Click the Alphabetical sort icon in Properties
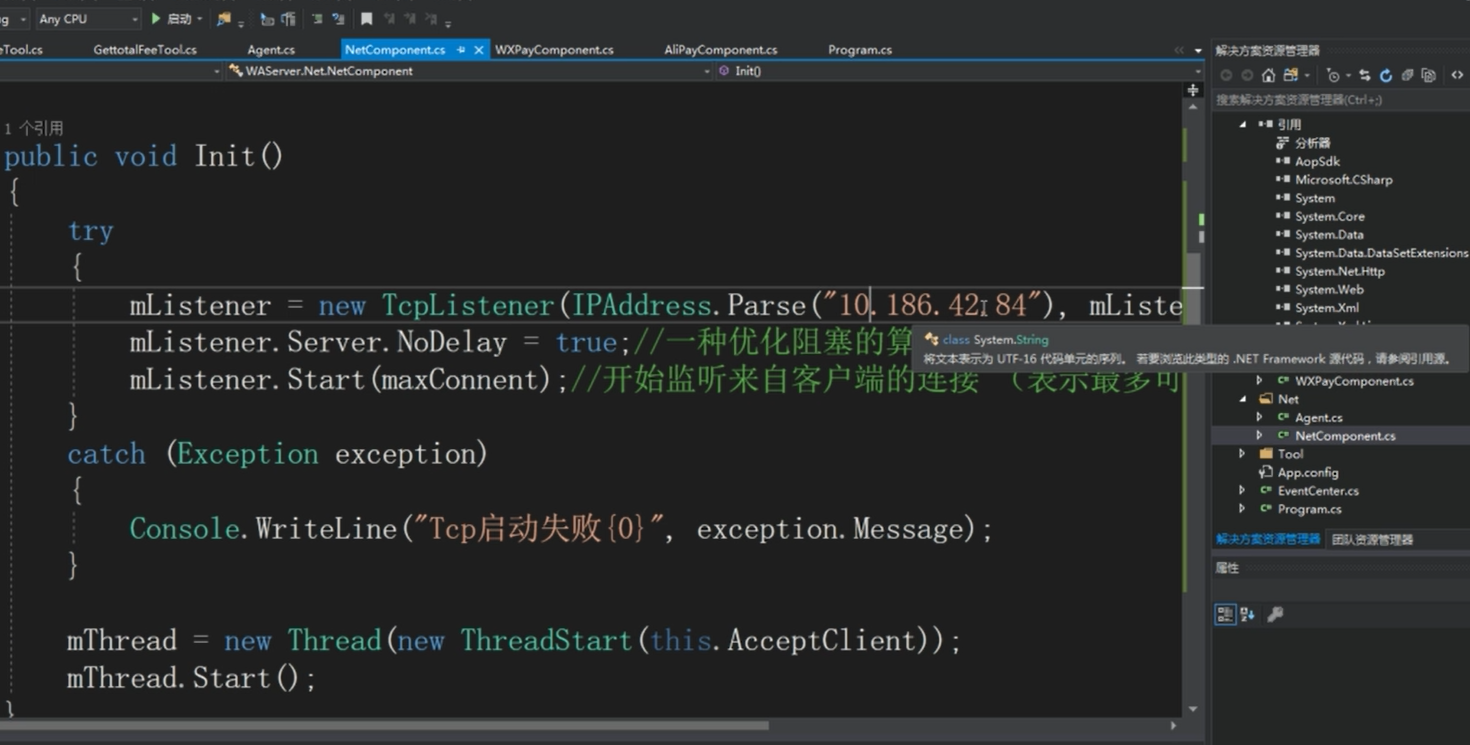 (1248, 614)
